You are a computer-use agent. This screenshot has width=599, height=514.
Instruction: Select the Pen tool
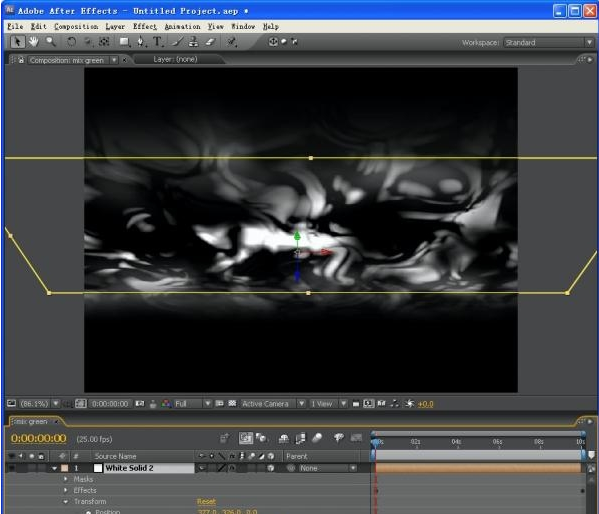141,42
